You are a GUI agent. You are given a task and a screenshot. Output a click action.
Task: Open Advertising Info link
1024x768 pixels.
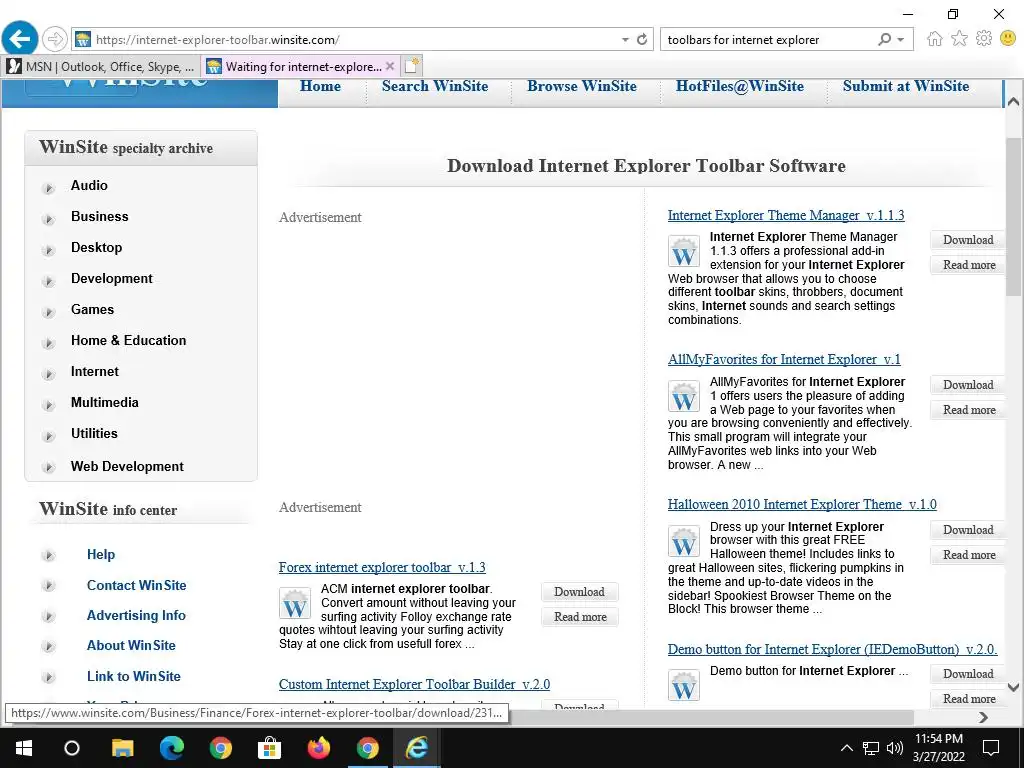point(136,615)
